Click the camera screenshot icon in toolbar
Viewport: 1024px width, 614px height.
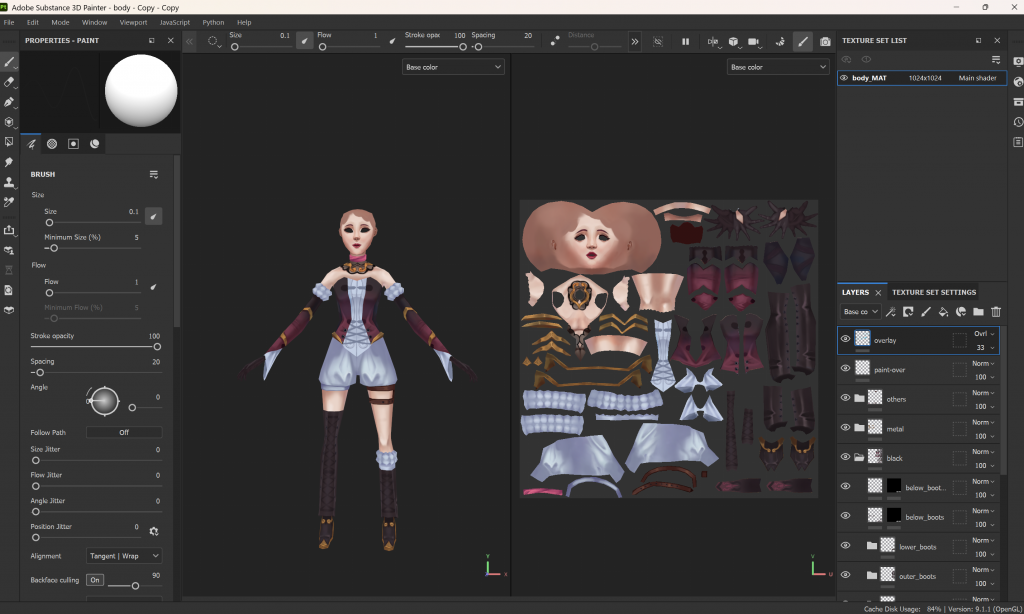click(x=825, y=41)
